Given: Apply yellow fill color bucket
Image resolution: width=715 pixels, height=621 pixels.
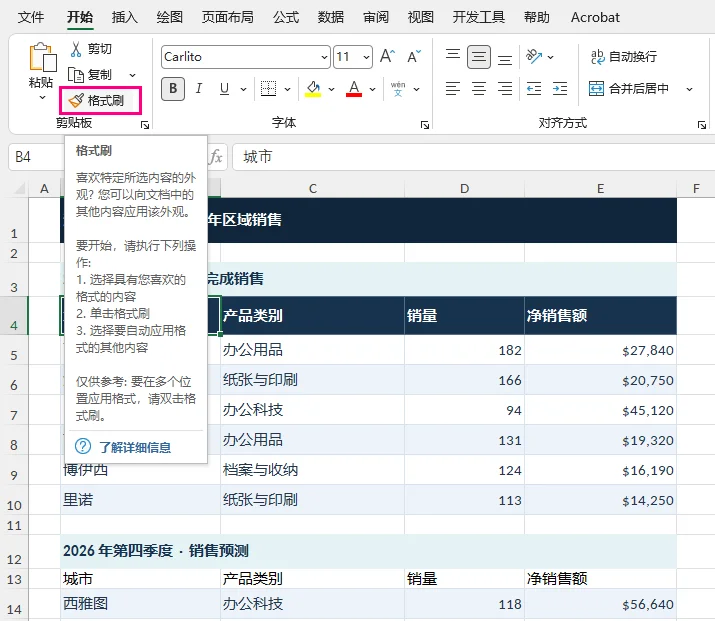Looking at the screenshot, I should (313, 88).
